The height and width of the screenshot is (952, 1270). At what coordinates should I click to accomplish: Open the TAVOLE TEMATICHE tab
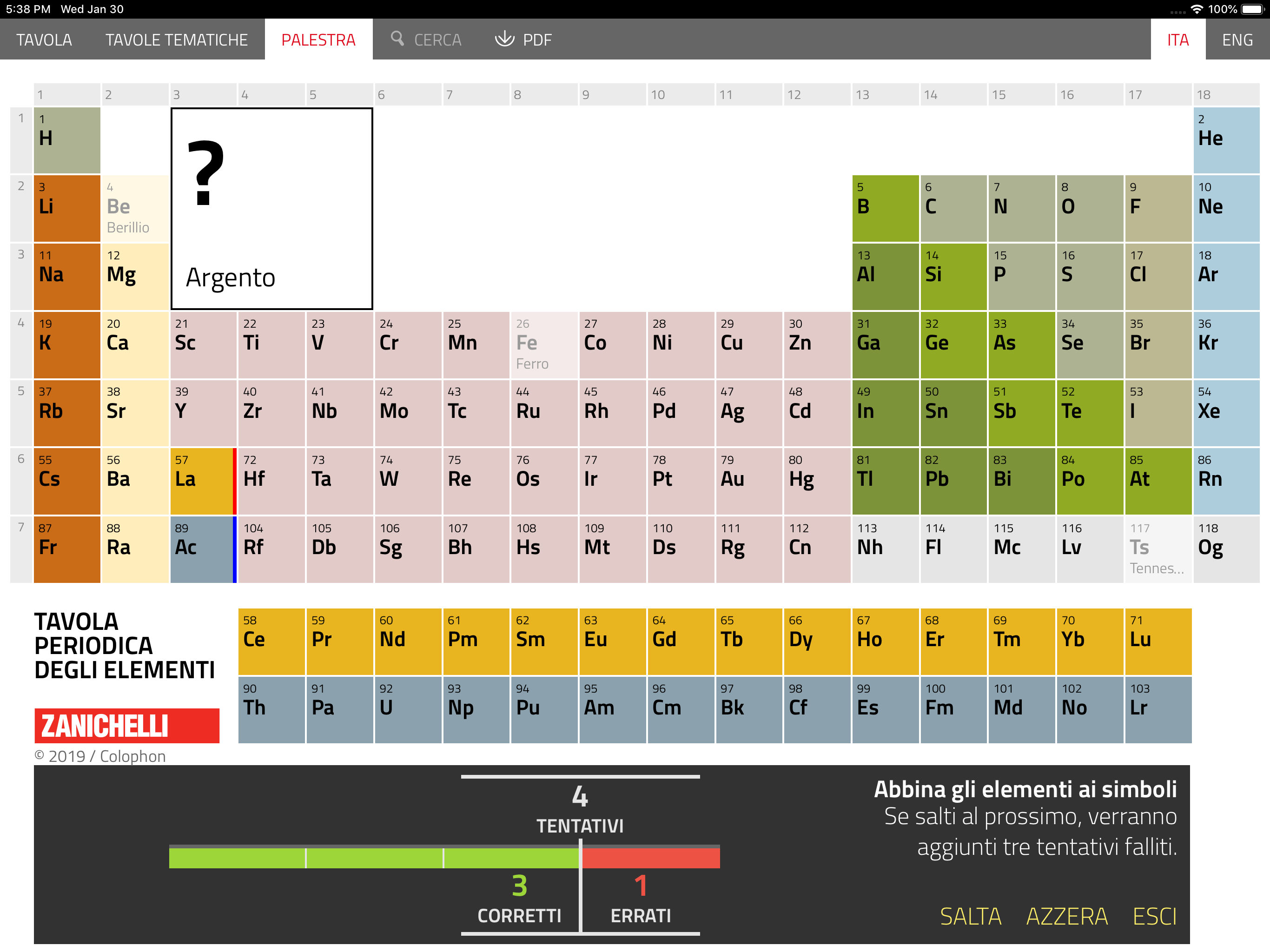click(176, 40)
